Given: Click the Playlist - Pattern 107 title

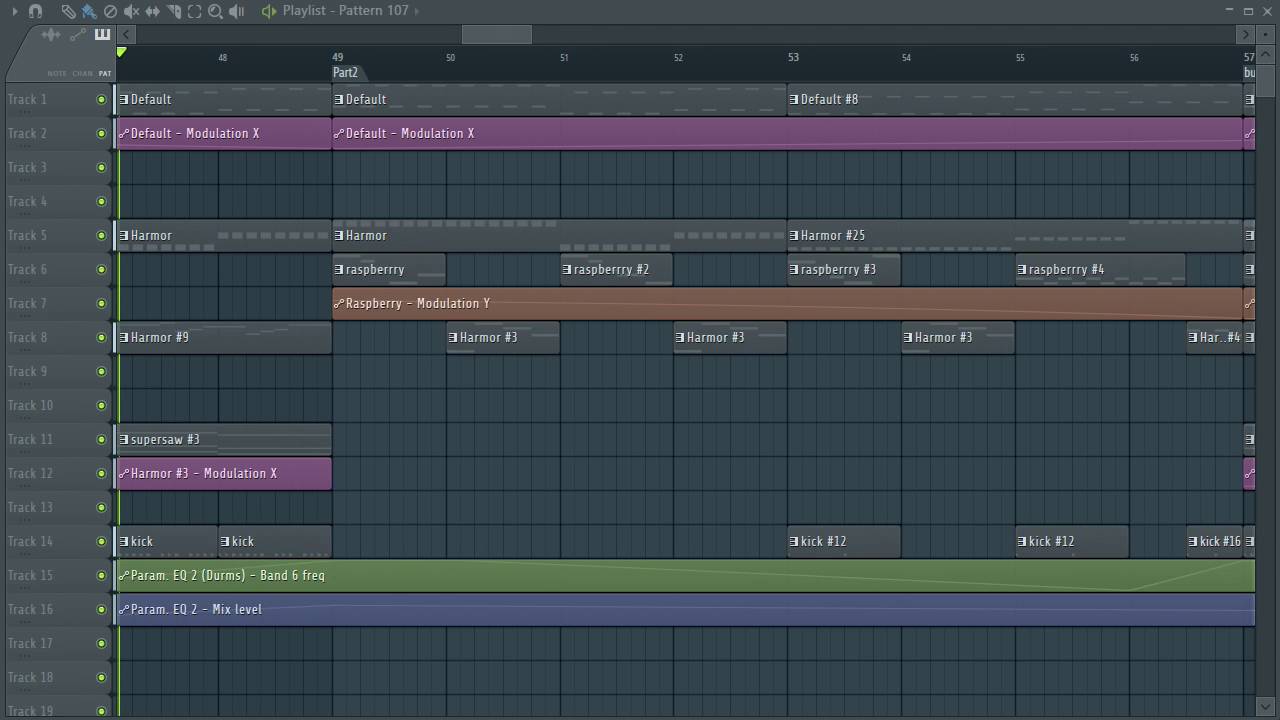Looking at the screenshot, I should click(345, 11).
